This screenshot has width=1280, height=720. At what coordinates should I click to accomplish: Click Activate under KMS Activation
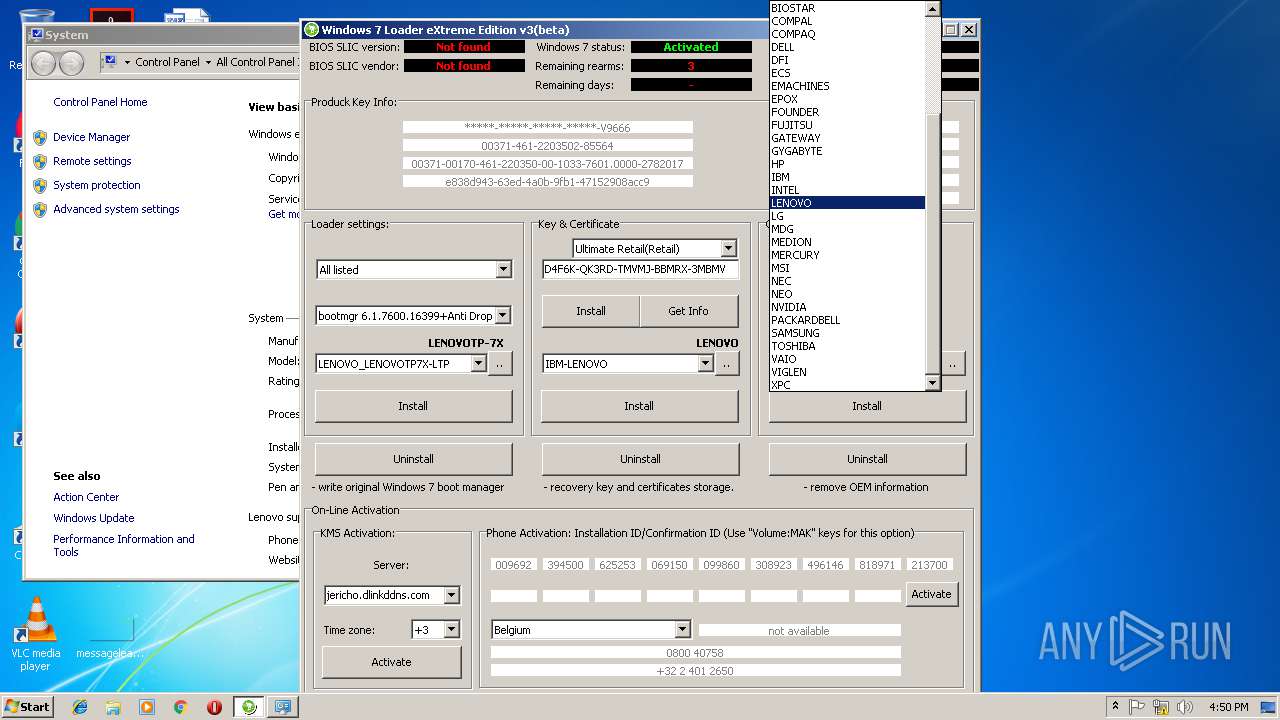pos(391,662)
